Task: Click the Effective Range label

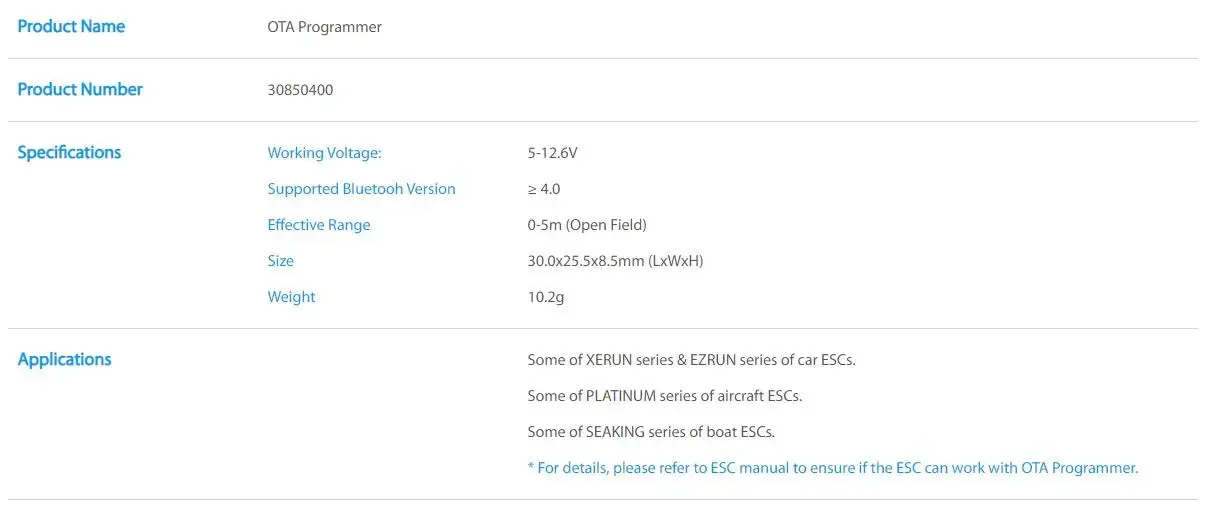Action: [318, 225]
